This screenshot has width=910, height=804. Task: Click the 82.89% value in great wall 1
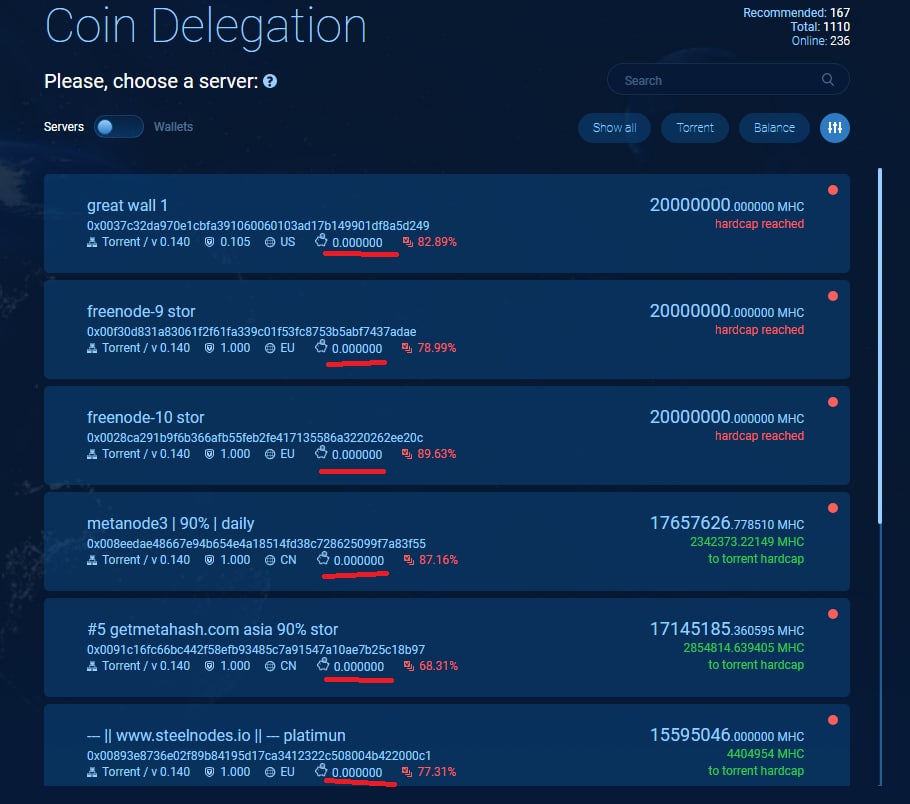click(437, 242)
